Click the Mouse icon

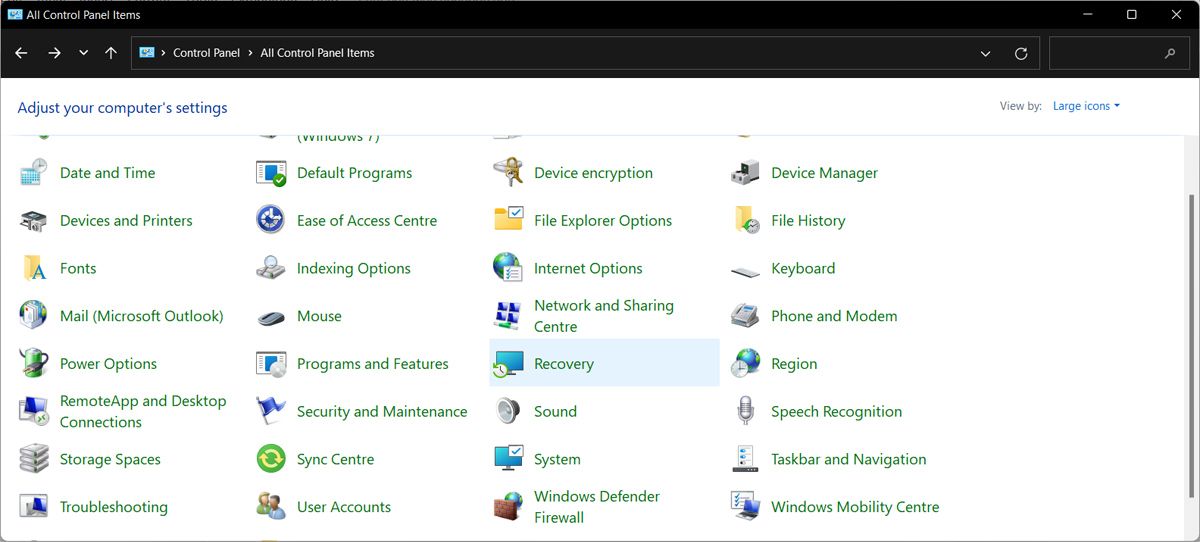[x=271, y=316]
